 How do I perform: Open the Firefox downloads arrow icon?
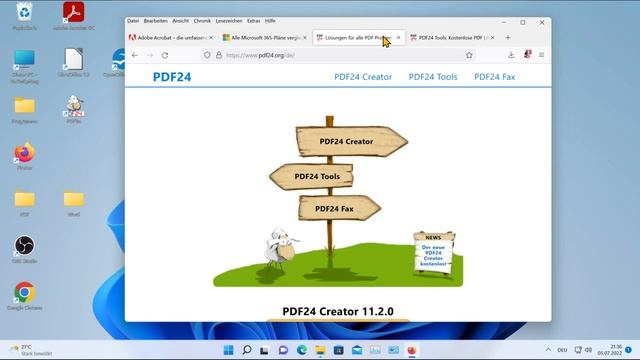(511, 55)
